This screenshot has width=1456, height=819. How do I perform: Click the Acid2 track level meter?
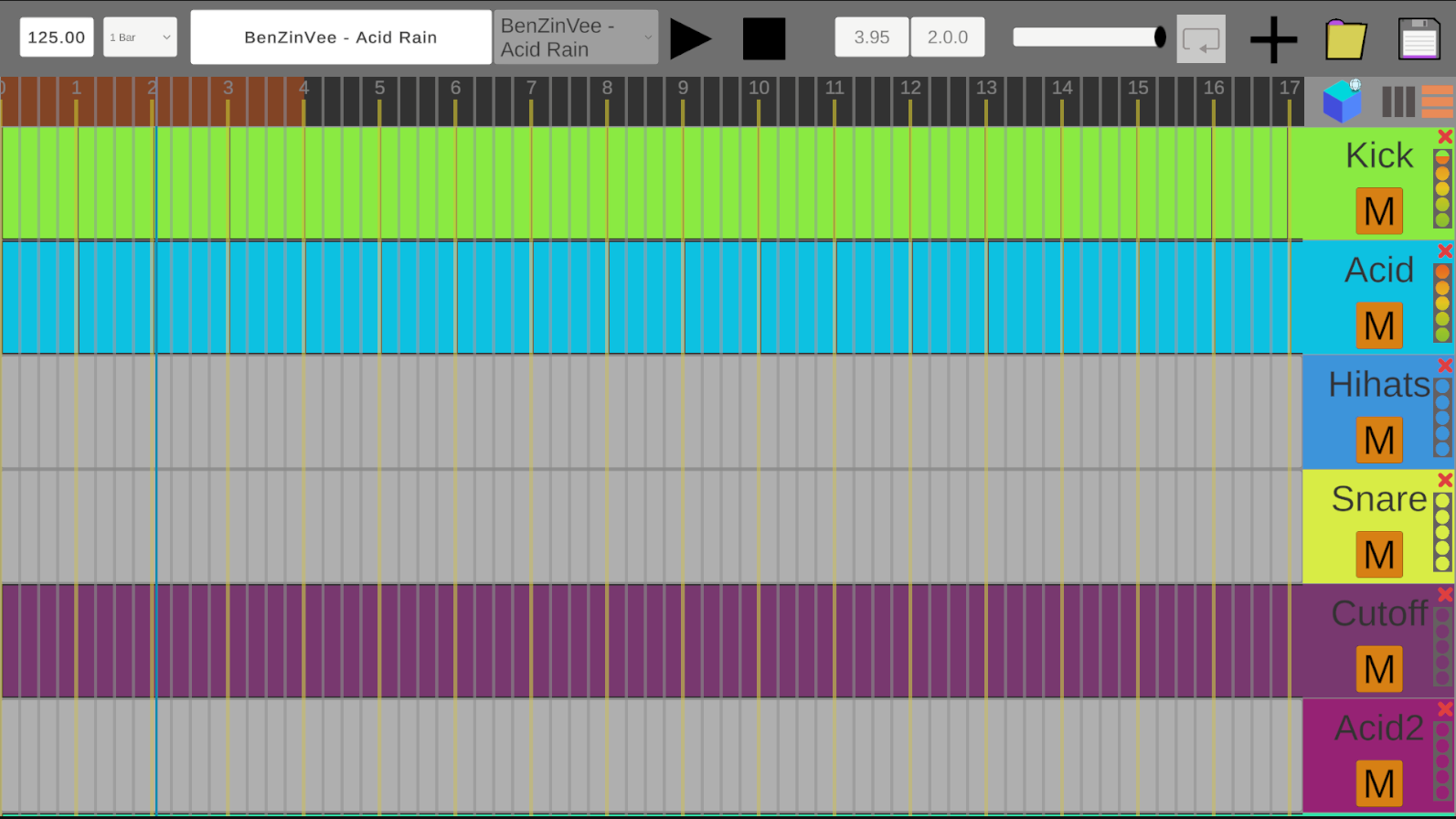coord(1442,761)
